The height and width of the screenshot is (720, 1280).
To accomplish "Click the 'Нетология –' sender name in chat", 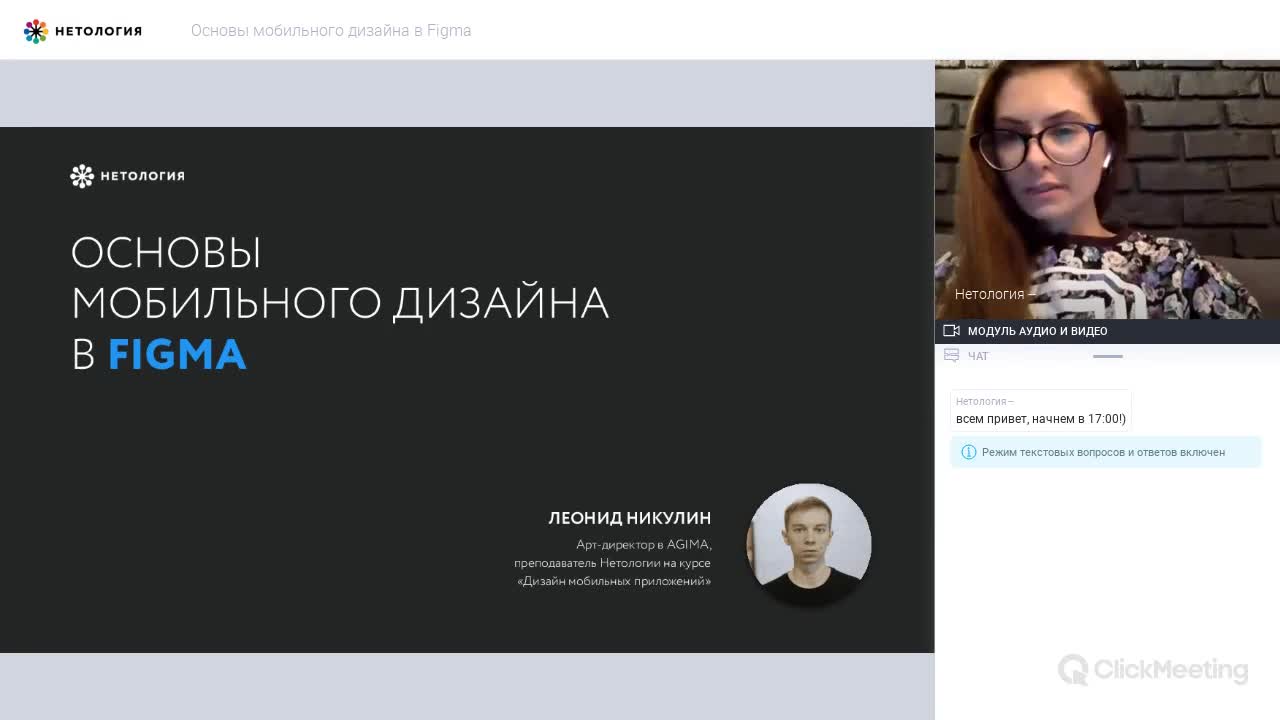I will 985,401.
